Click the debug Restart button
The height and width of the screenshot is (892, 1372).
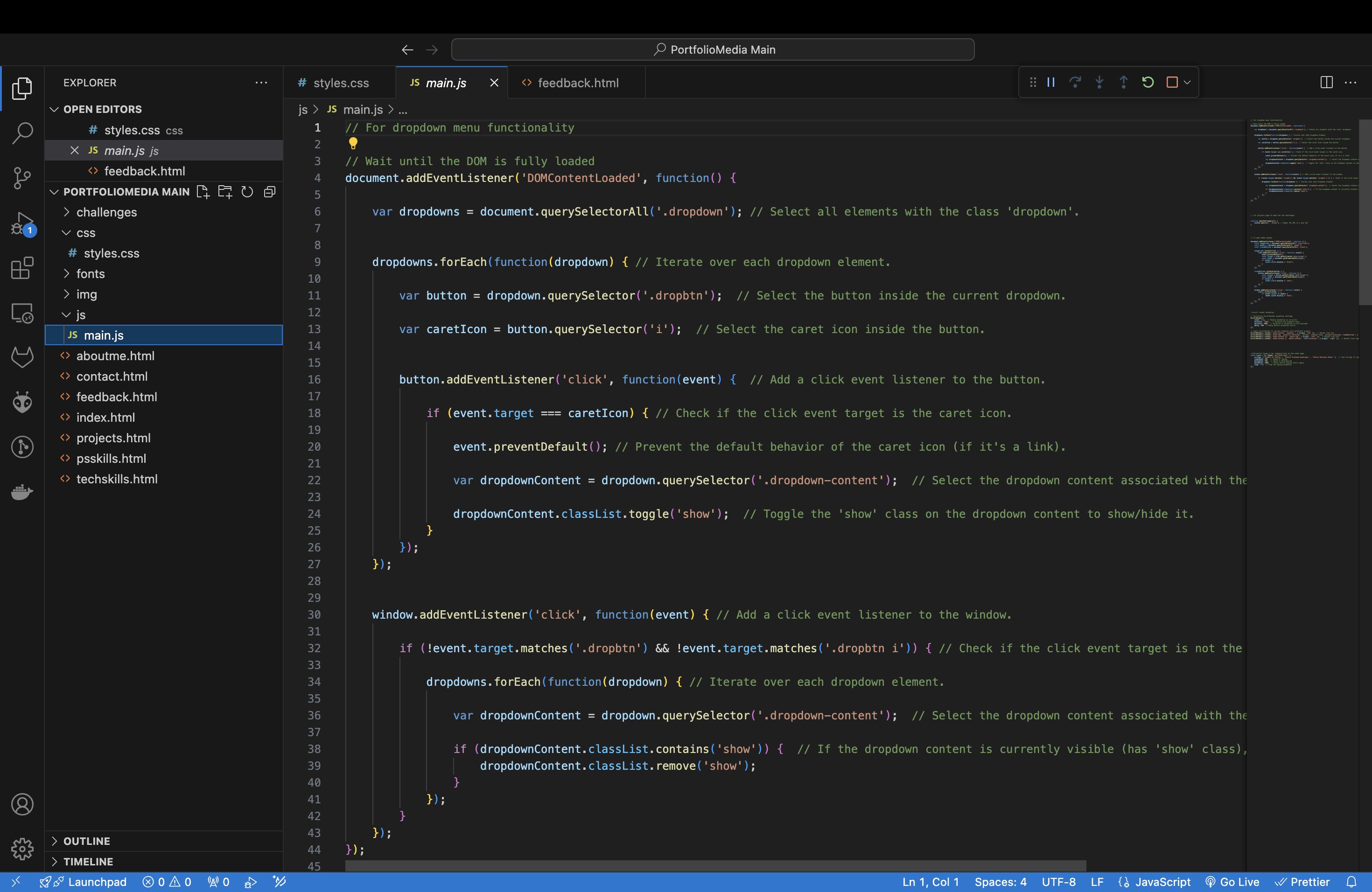[x=1147, y=83]
